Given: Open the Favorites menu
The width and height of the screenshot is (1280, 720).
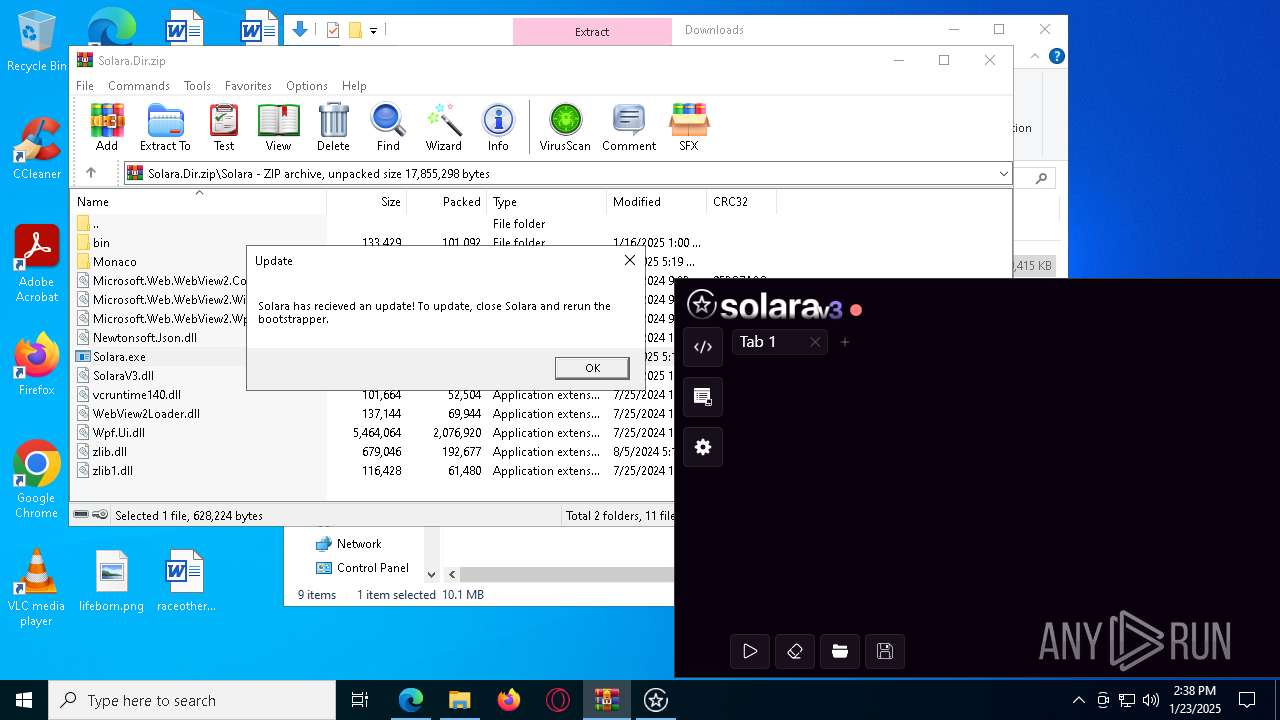Looking at the screenshot, I should (248, 86).
